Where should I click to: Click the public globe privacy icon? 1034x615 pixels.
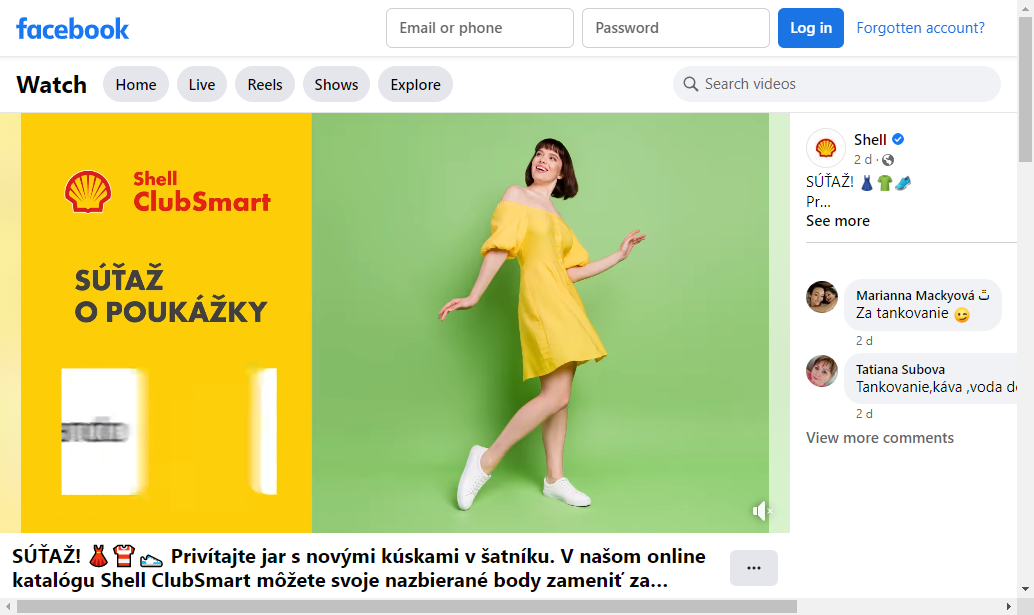coord(888,160)
